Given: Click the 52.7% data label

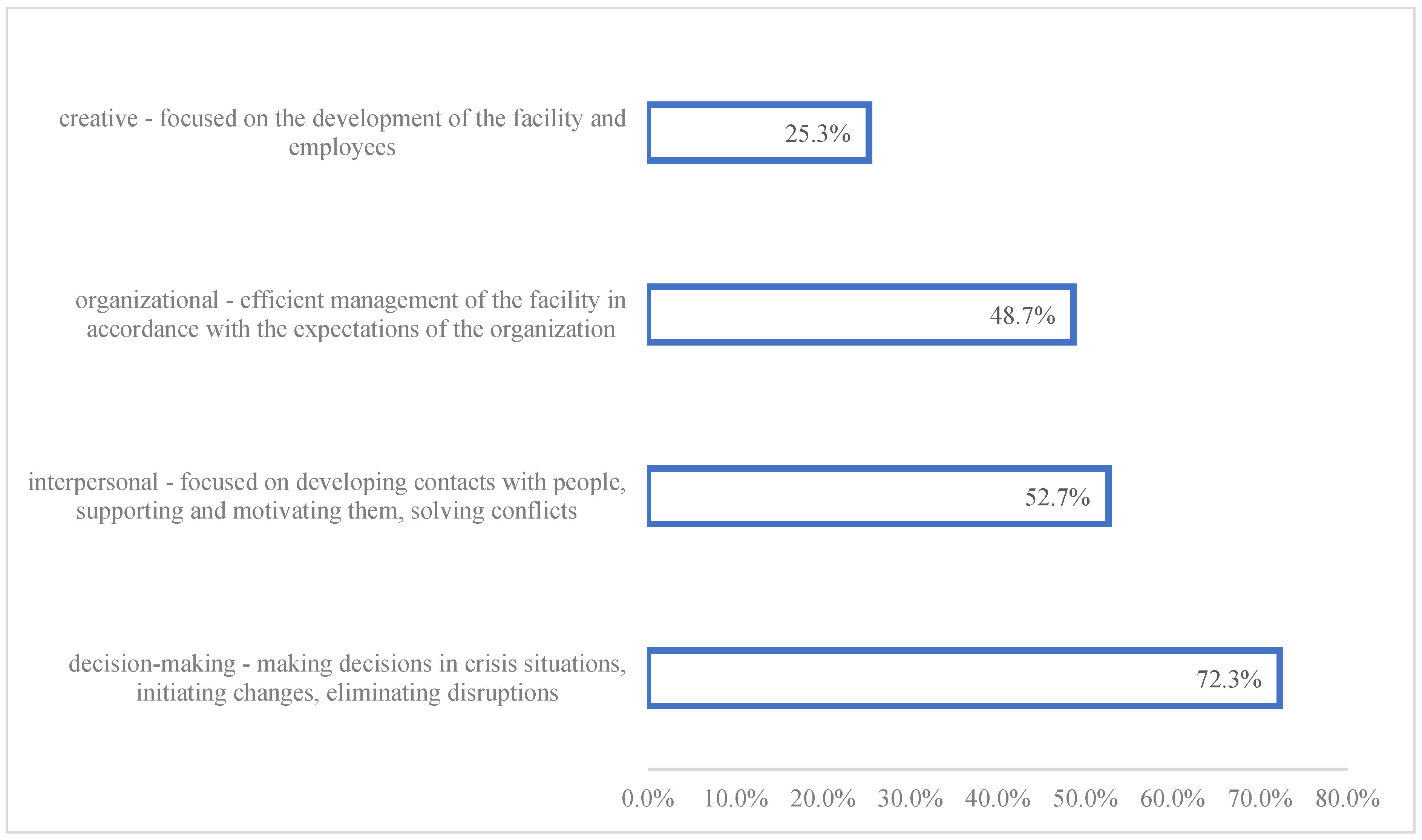Looking at the screenshot, I should (x=1057, y=497).
